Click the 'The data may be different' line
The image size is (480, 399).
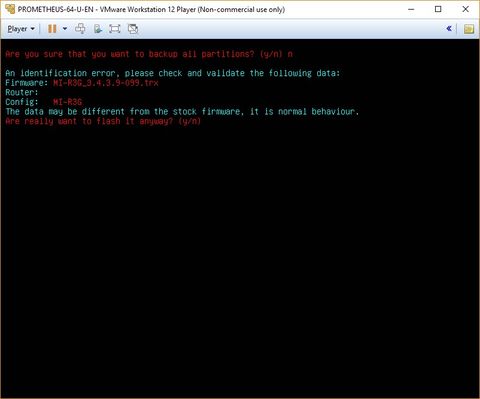(x=182, y=111)
